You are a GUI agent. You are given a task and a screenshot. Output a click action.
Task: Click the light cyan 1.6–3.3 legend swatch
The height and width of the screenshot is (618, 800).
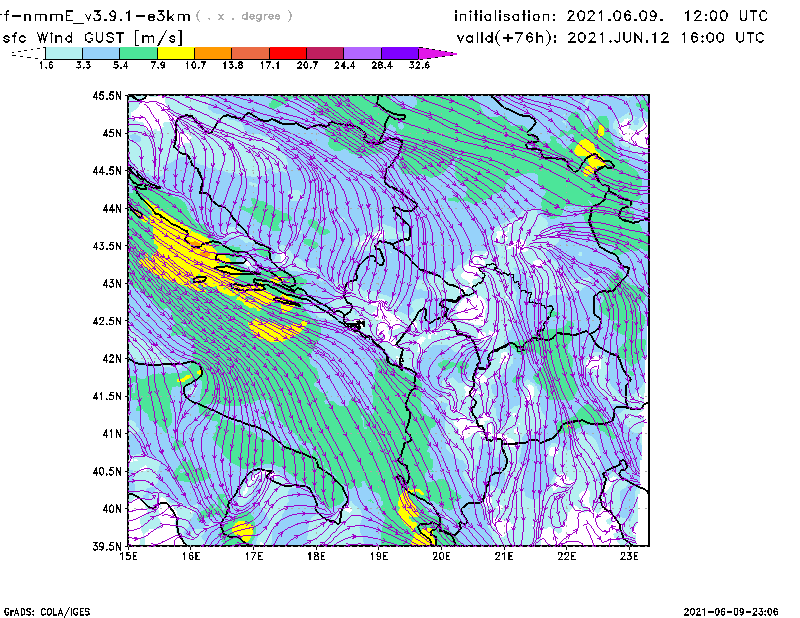coord(64,53)
